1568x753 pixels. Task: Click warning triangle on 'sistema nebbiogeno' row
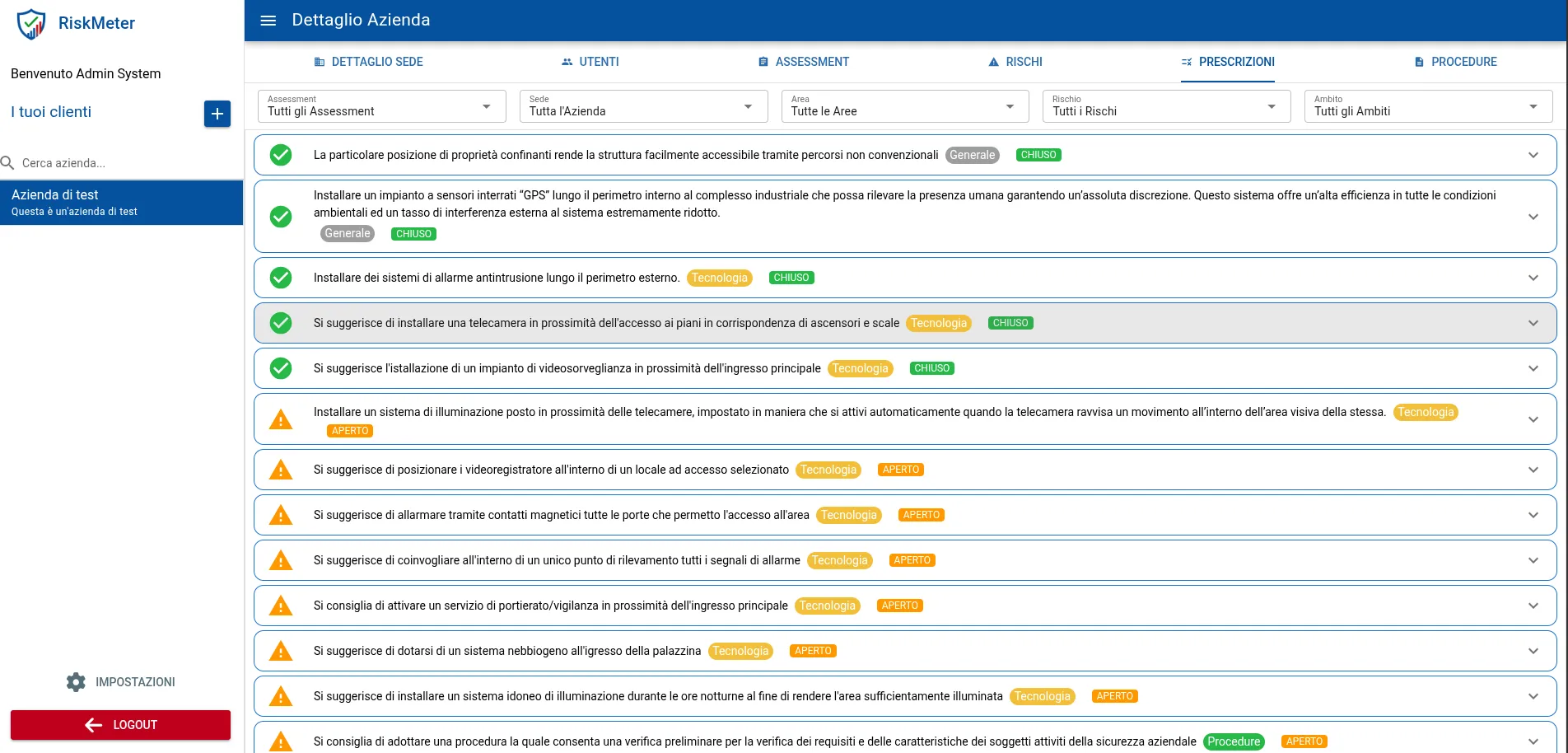click(x=281, y=651)
